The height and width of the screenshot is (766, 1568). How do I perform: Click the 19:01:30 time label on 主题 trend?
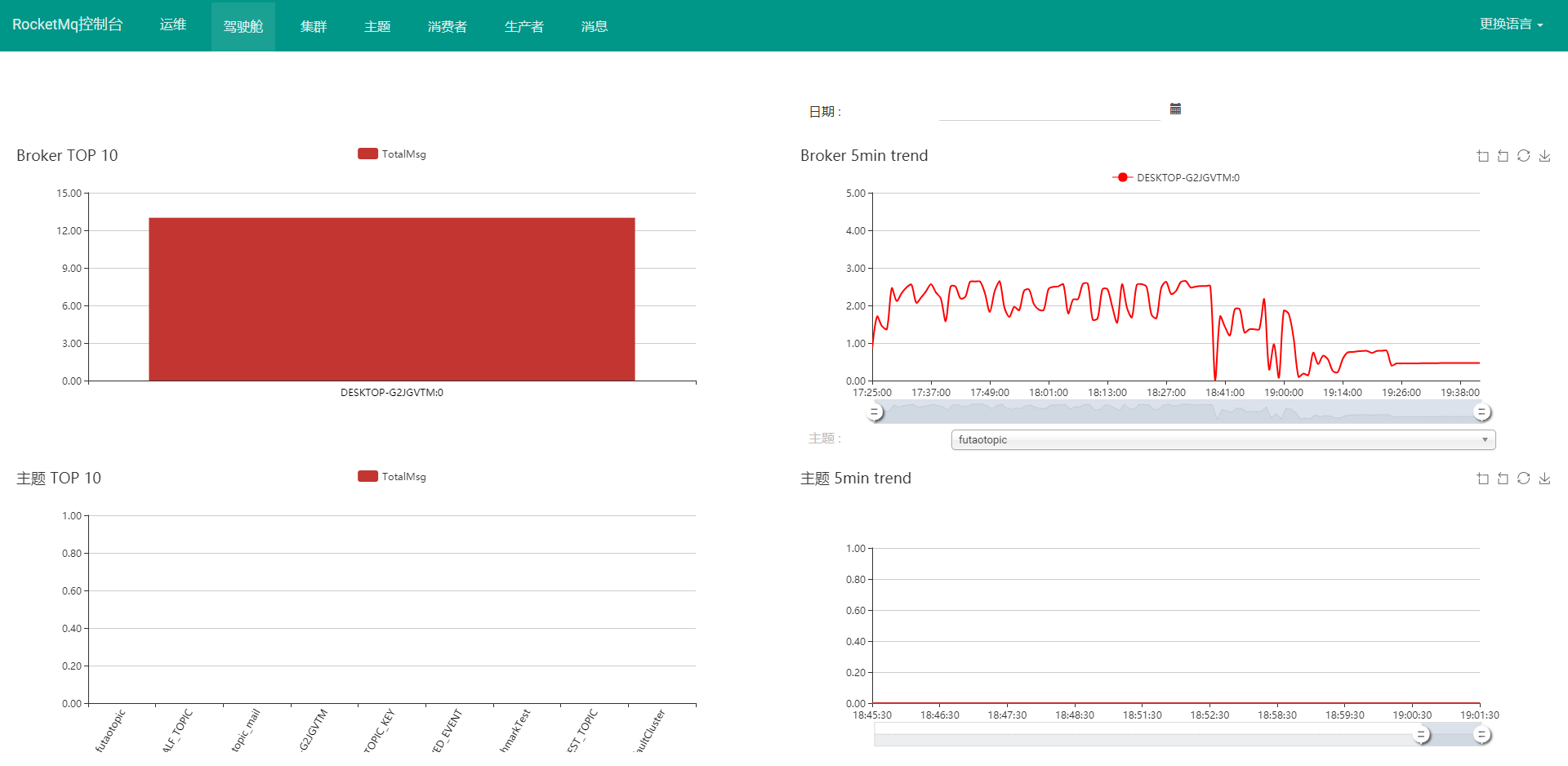pos(1480,715)
